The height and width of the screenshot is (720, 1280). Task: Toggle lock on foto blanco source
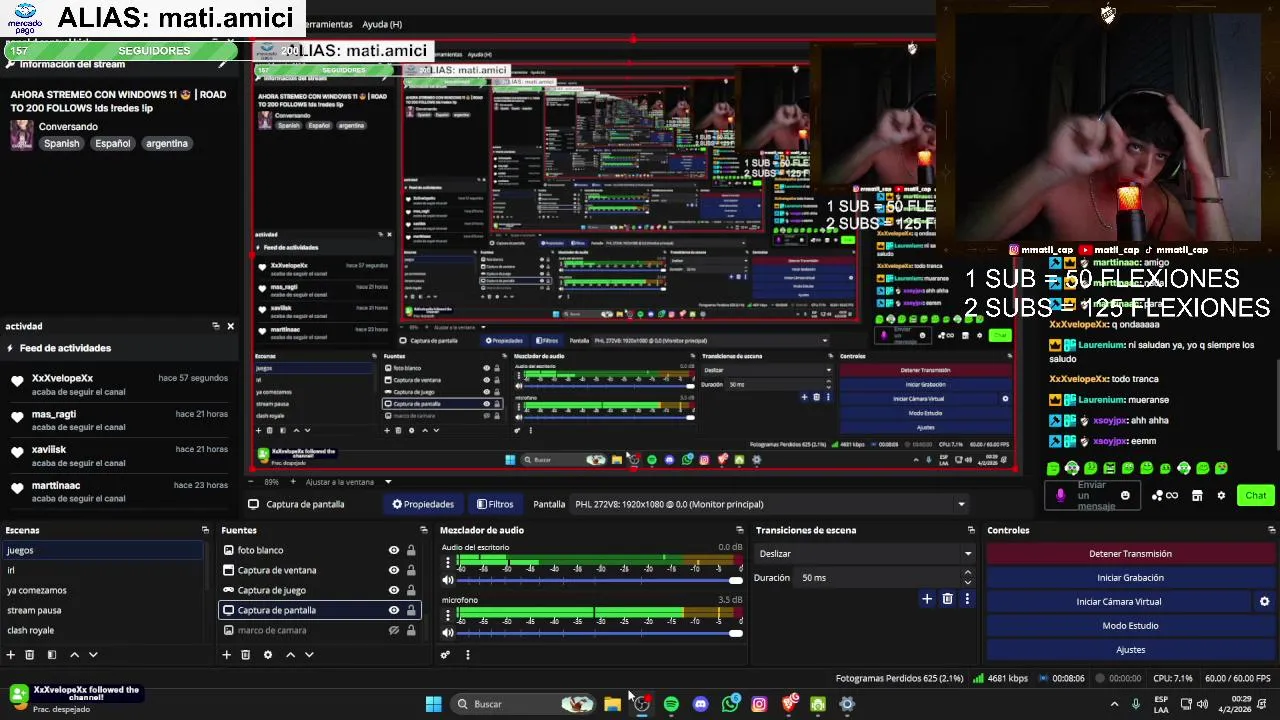(x=411, y=550)
